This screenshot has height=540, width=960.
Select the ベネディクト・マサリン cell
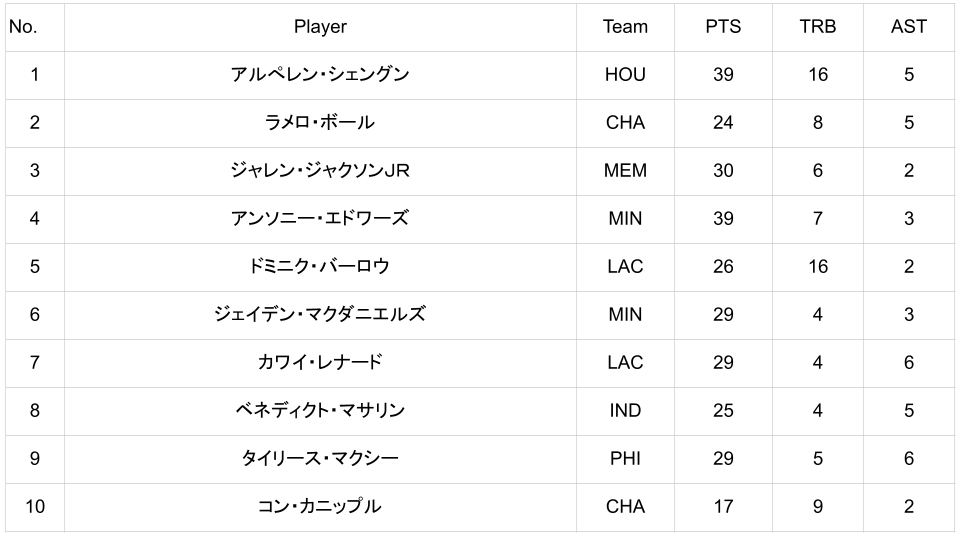[x=320, y=411]
